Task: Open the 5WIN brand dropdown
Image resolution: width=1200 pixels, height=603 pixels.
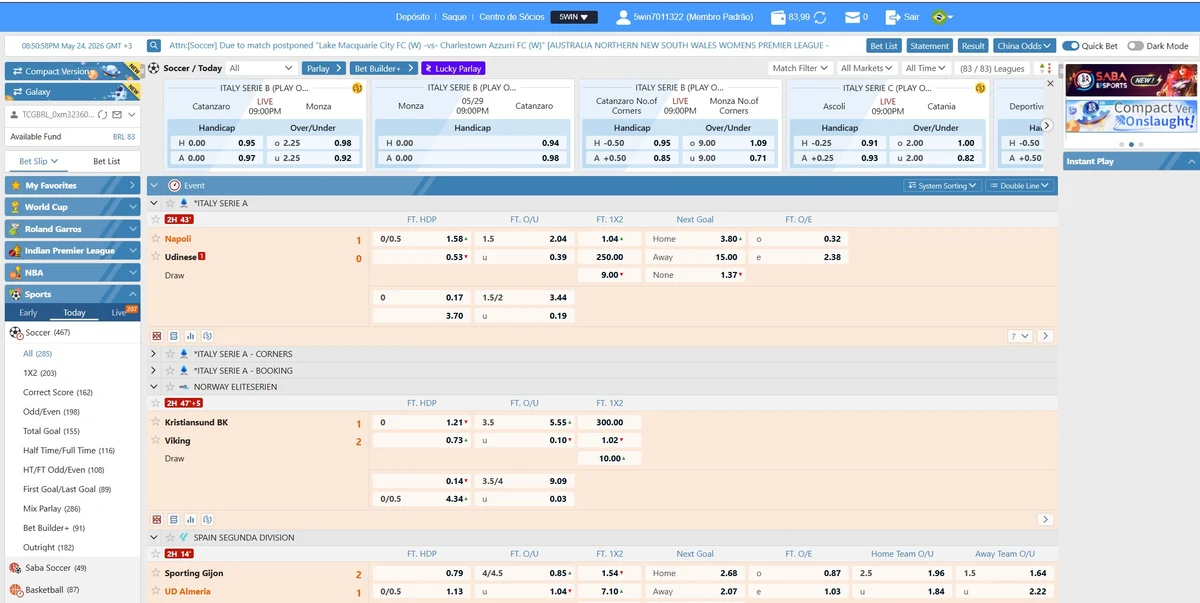Action: coord(576,17)
